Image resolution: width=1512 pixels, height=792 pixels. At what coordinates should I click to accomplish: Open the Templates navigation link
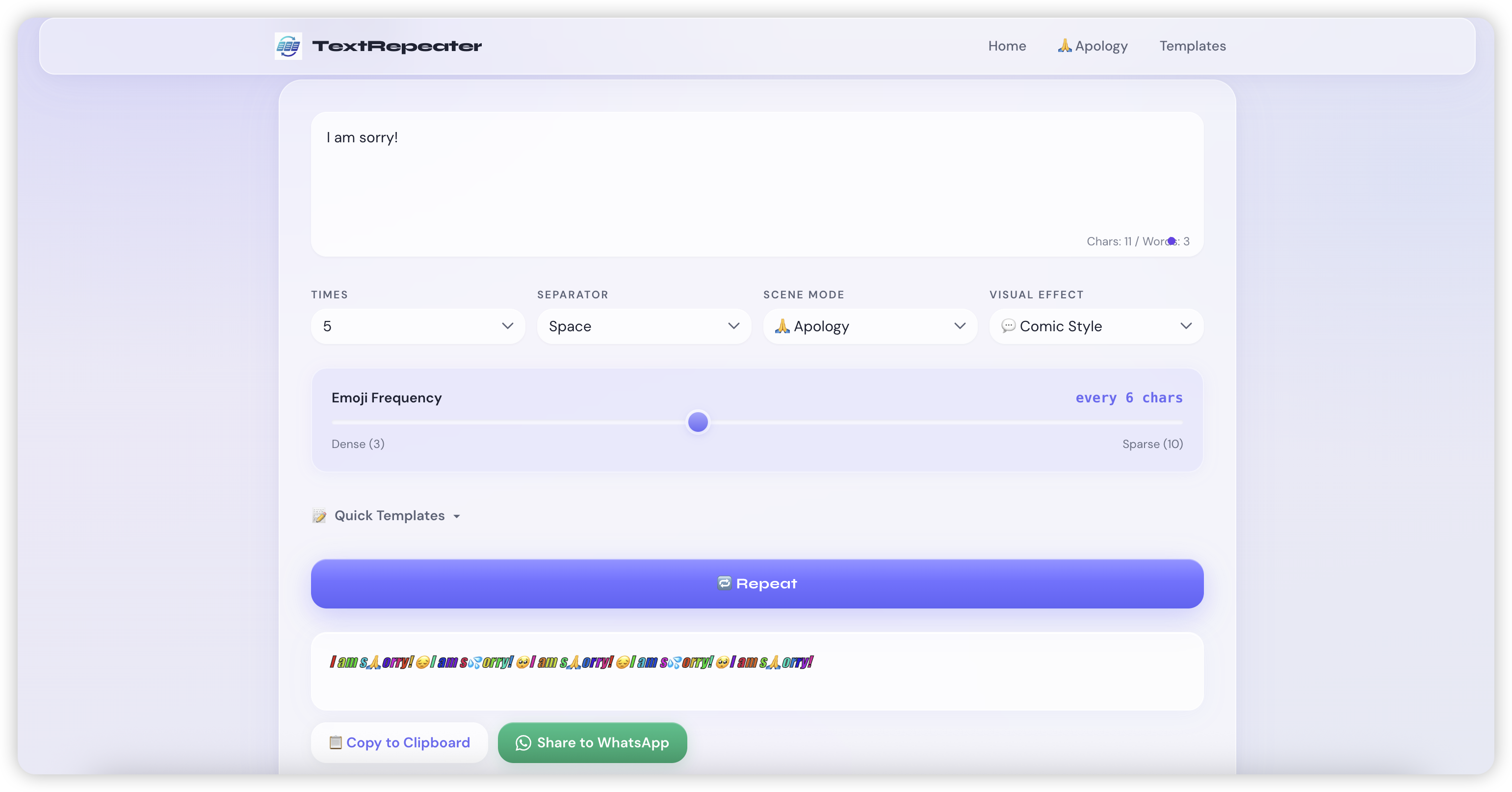[1192, 46]
